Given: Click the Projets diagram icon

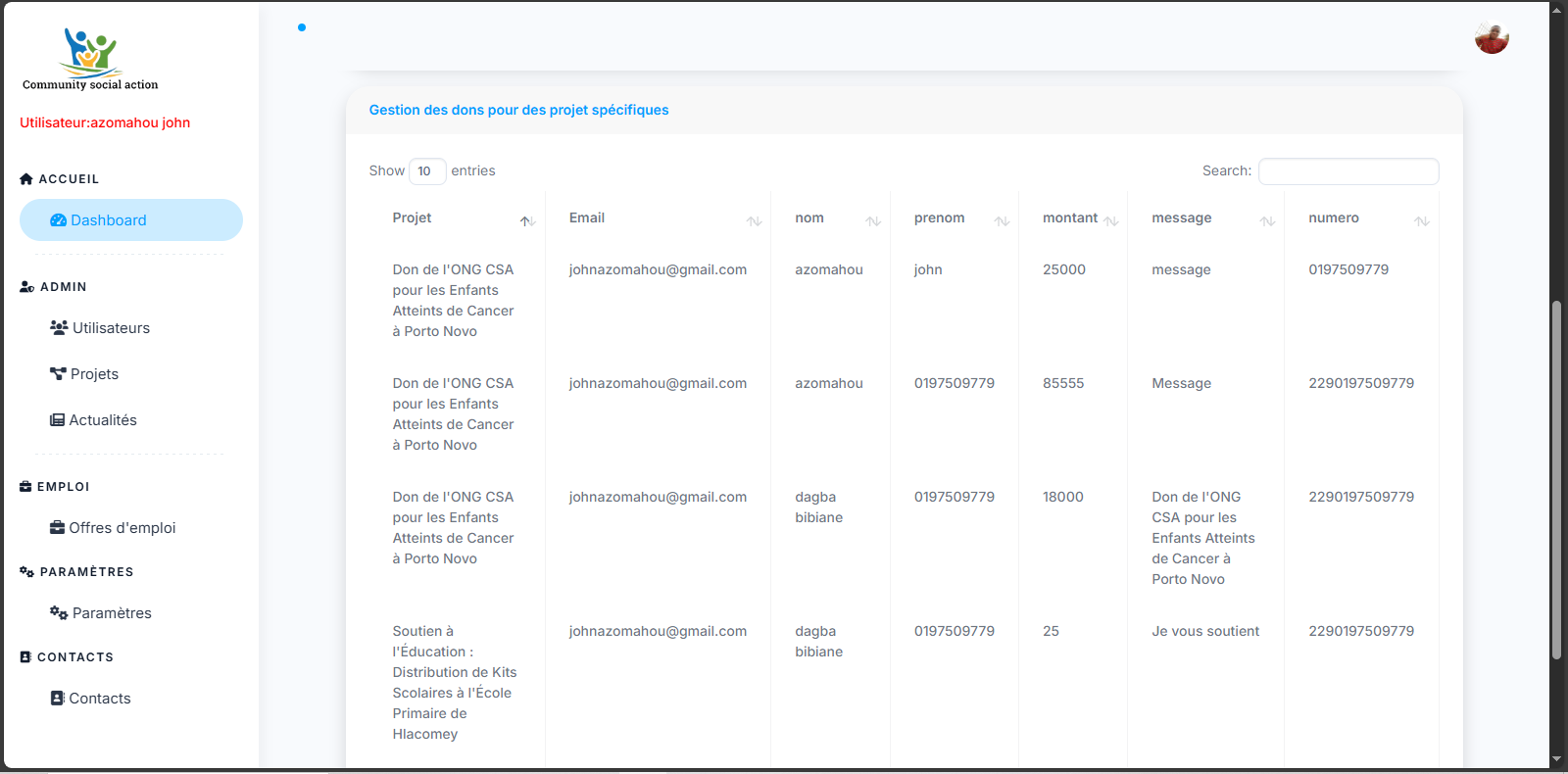Looking at the screenshot, I should [x=58, y=373].
